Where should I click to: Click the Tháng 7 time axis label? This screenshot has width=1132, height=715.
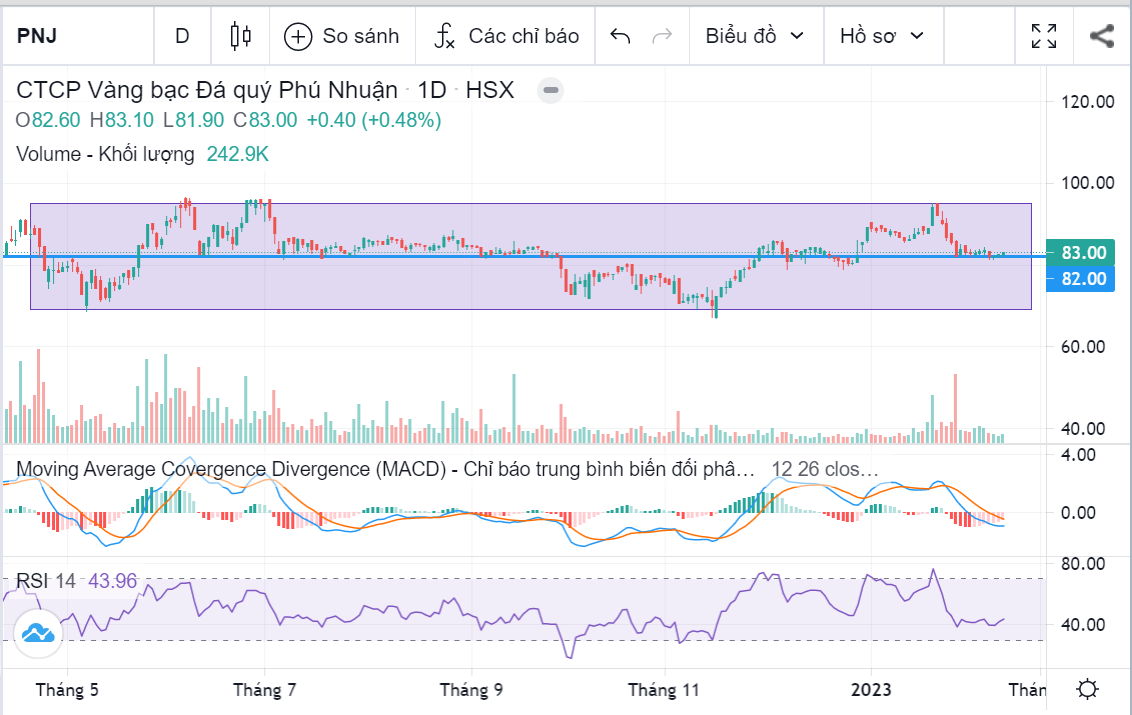tap(265, 690)
